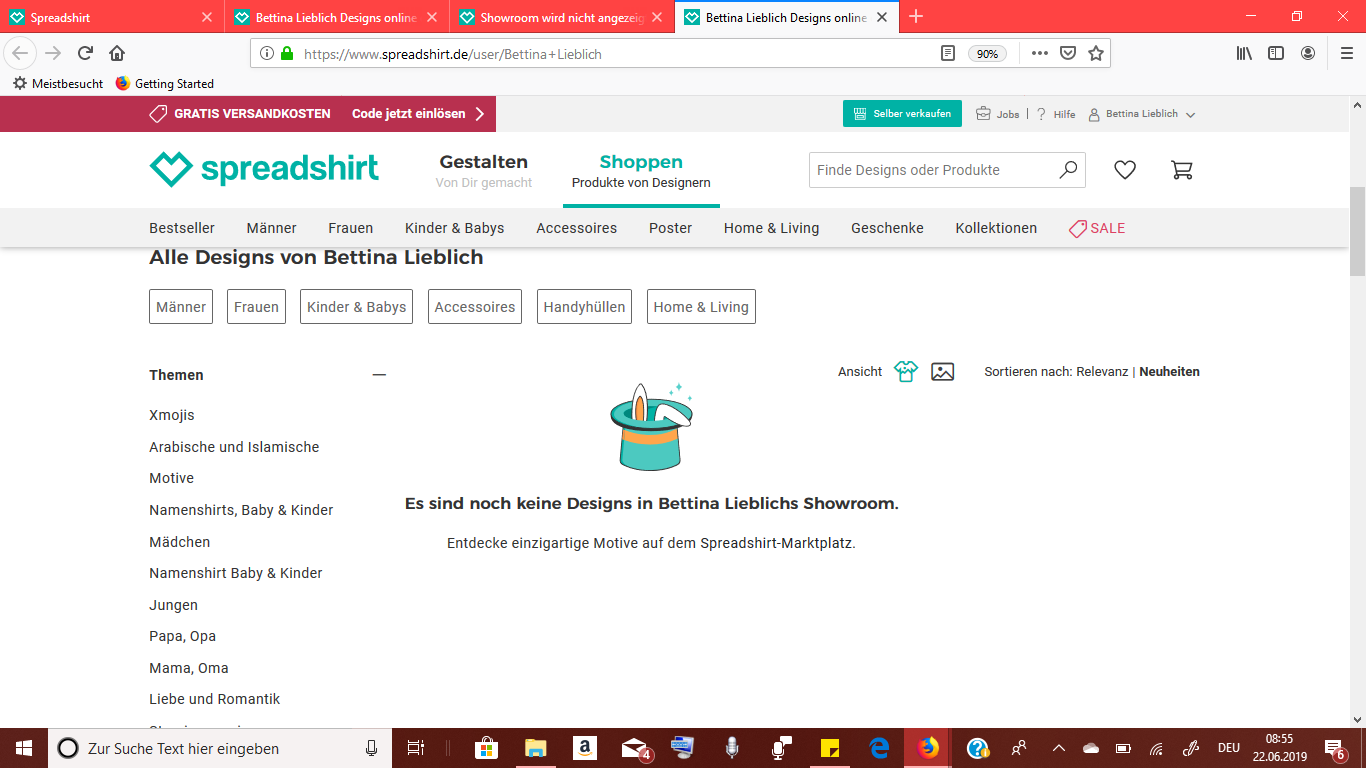Select Geschenke in the navigation bar
This screenshot has width=1366, height=768.
pos(887,228)
